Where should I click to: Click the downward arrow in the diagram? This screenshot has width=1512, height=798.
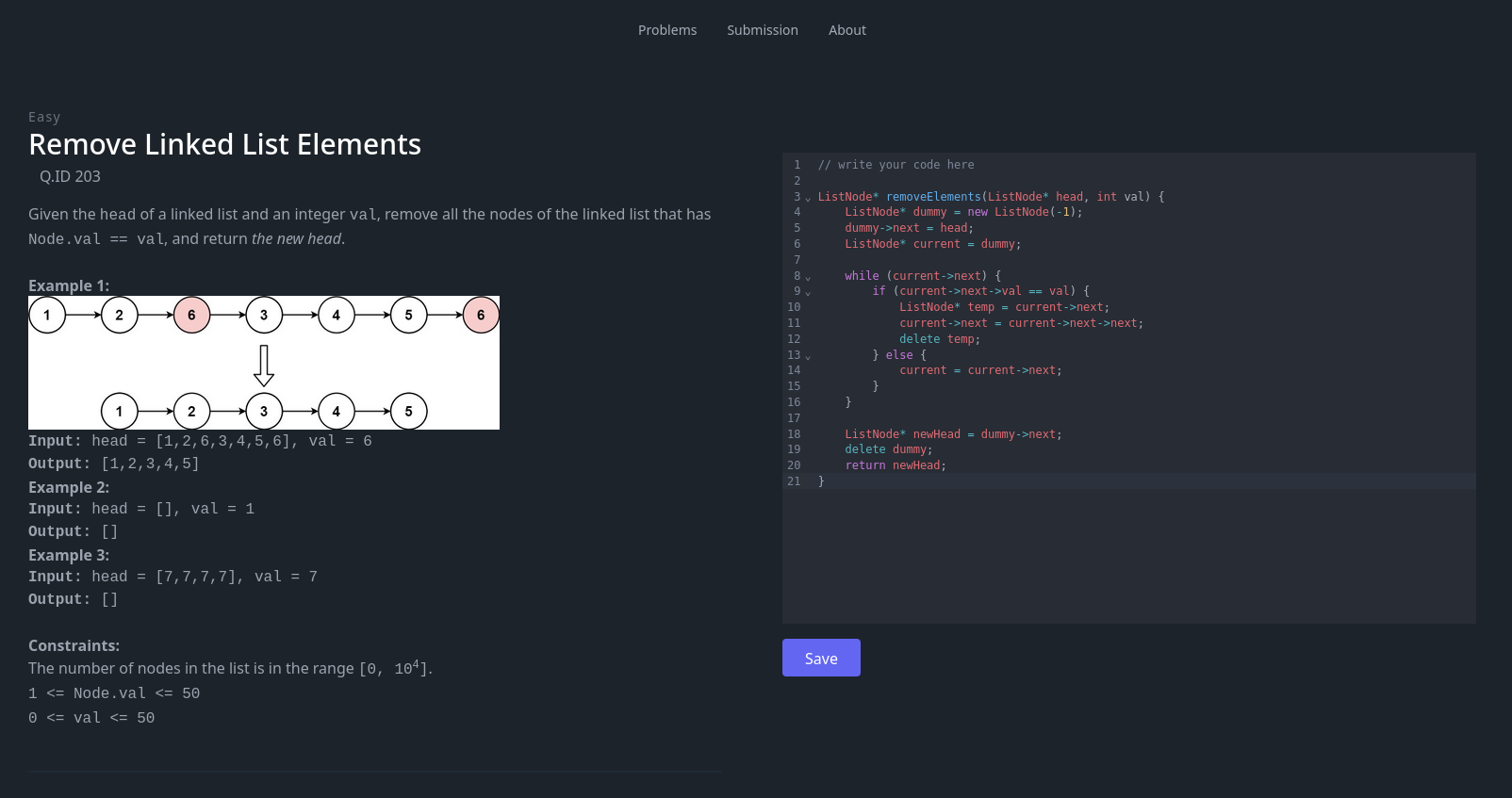(x=264, y=366)
